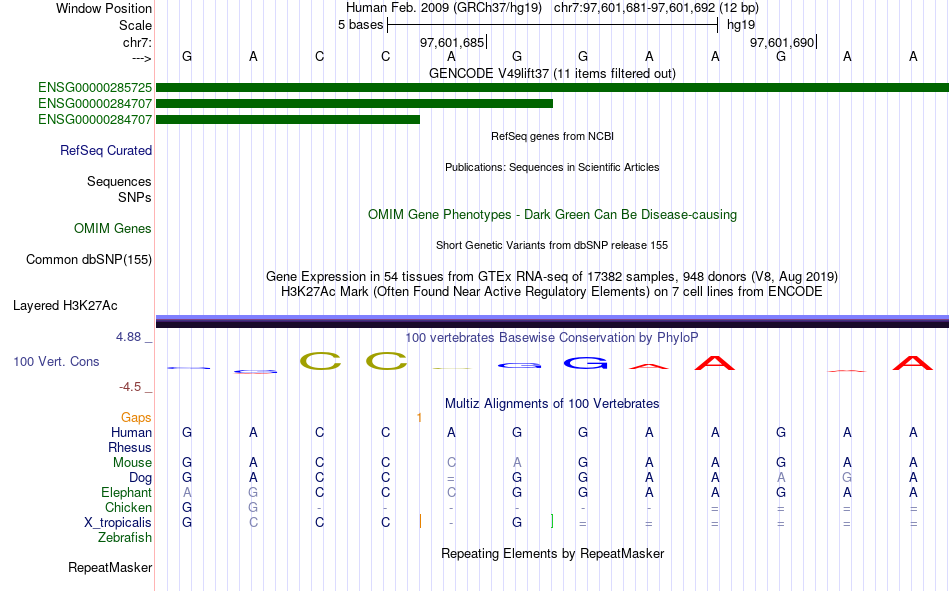
Task: Click 'Publications: Sequences in Scientific Articles' title
Action: (552, 167)
